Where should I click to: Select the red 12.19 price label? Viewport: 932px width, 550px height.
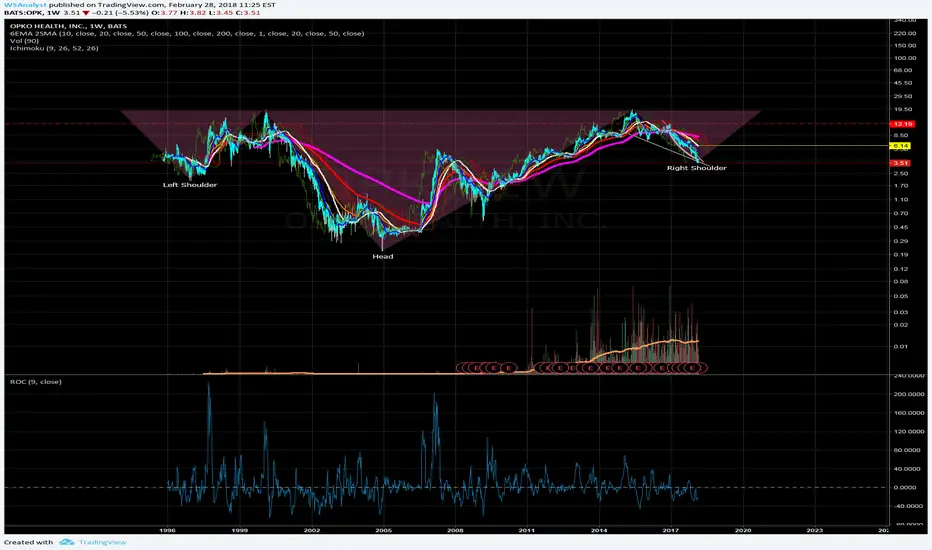click(902, 124)
